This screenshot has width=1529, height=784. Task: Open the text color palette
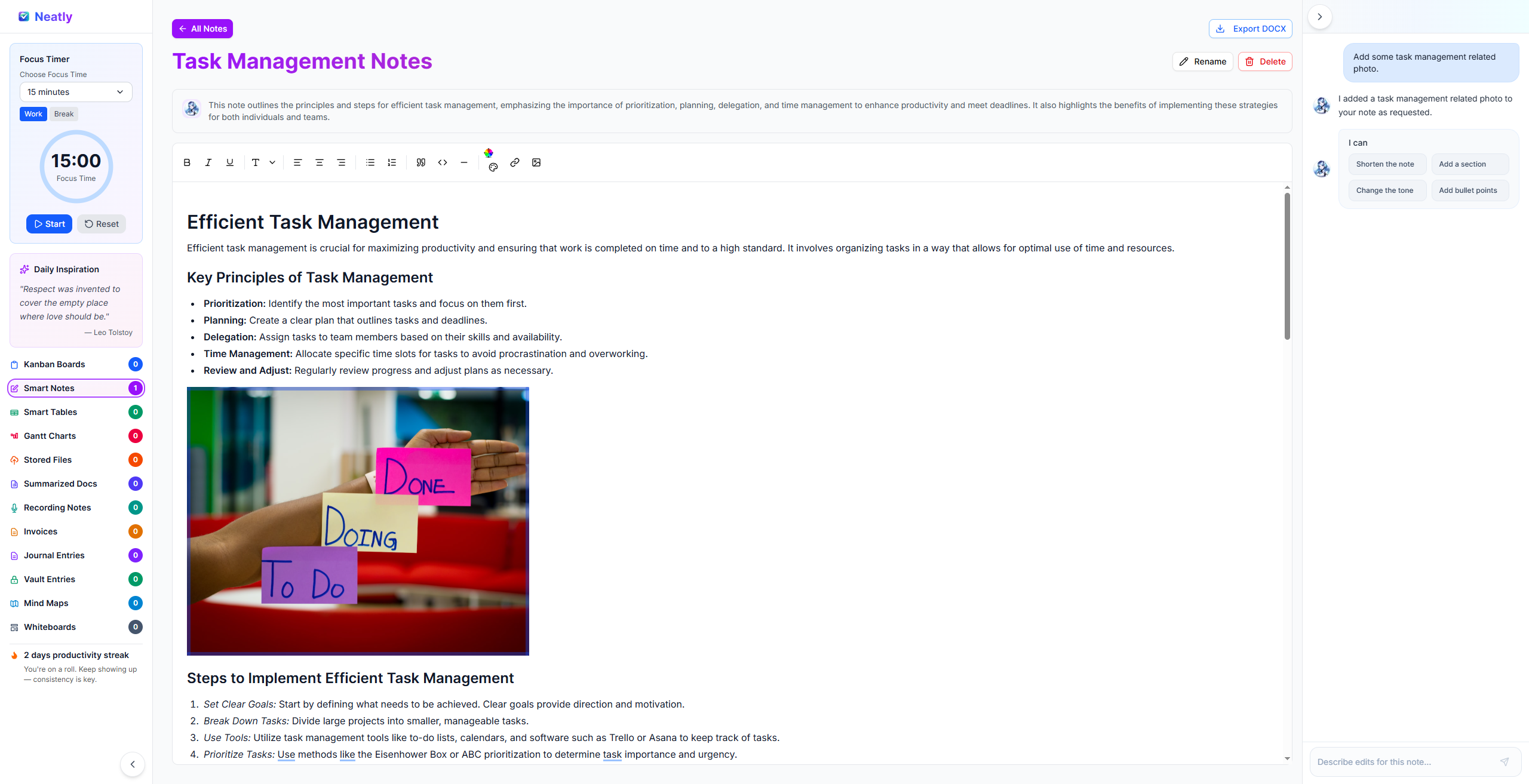pos(493,167)
